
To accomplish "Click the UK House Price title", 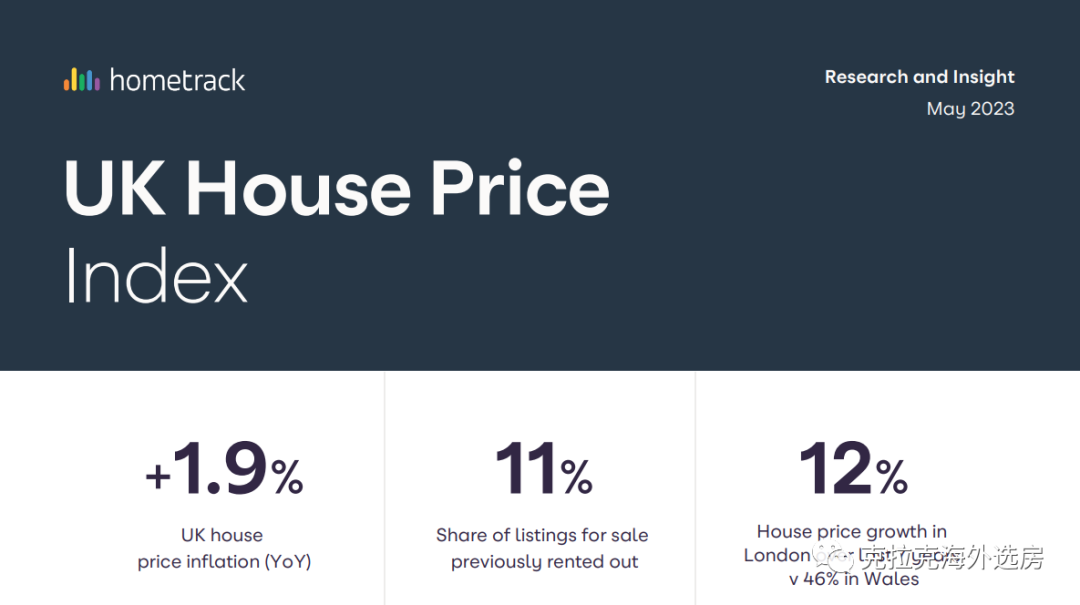I will [337, 188].
